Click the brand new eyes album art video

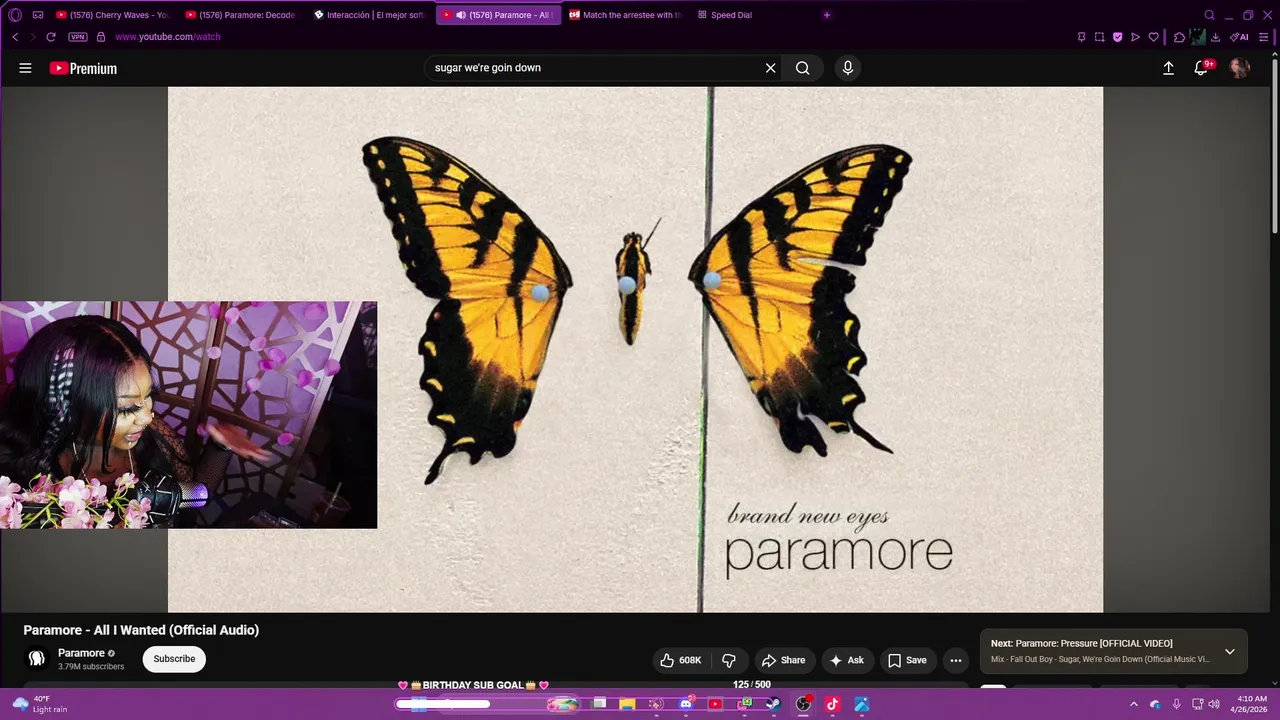pos(635,349)
